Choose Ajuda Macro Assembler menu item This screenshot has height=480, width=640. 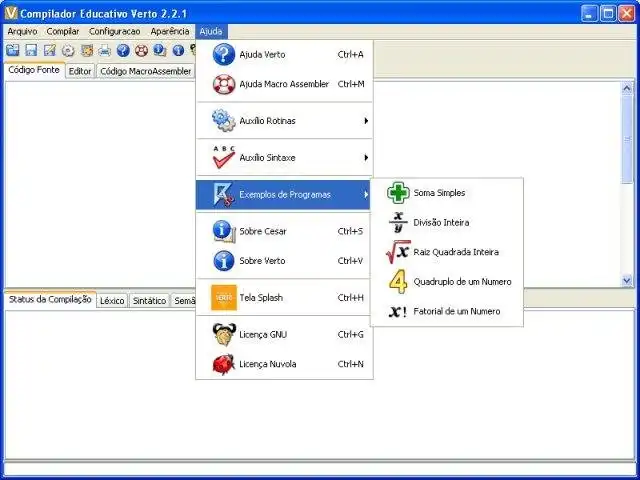pos(284,84)
